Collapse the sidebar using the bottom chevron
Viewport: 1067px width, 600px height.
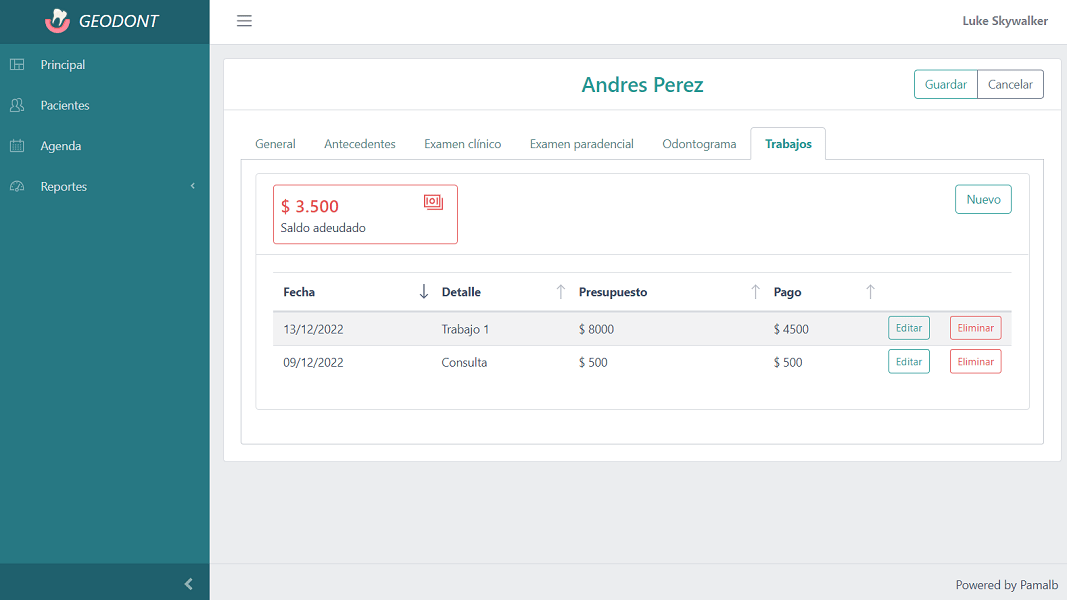tap(189, 584)
